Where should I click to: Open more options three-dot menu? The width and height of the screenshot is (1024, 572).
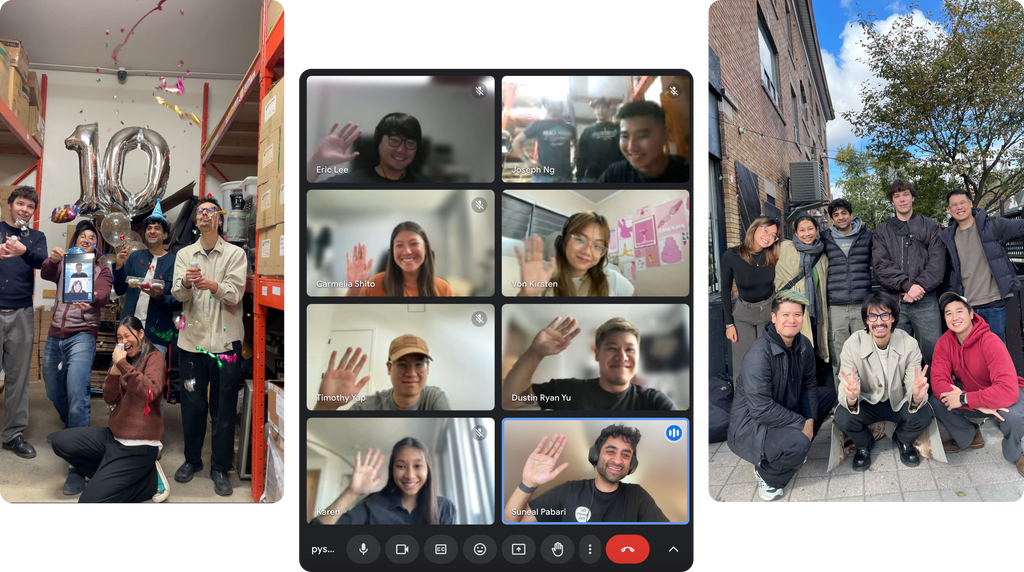[x=590, y=549]
